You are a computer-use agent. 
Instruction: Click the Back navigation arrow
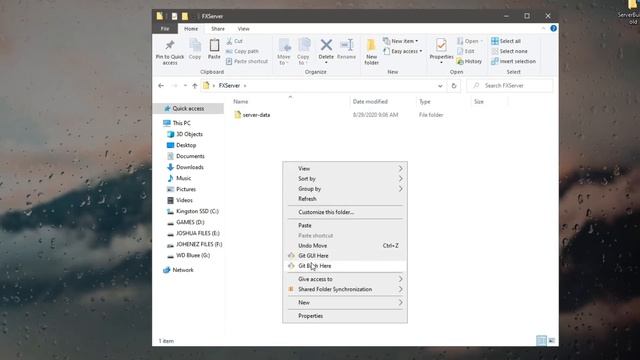tap(161, 86)
